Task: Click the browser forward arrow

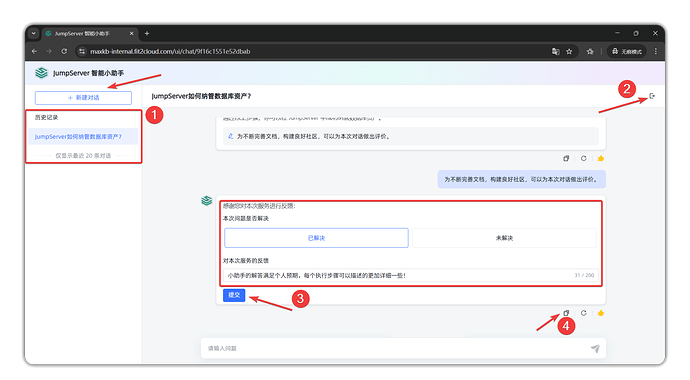Action: (49, 51)
